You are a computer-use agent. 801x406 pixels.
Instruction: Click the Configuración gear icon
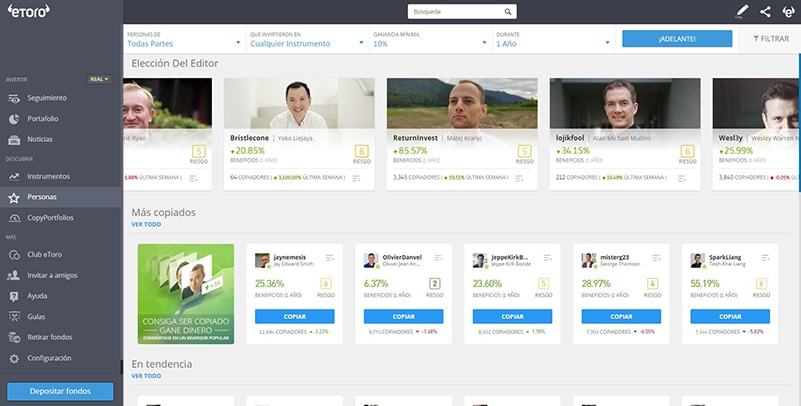coord(14,359)
